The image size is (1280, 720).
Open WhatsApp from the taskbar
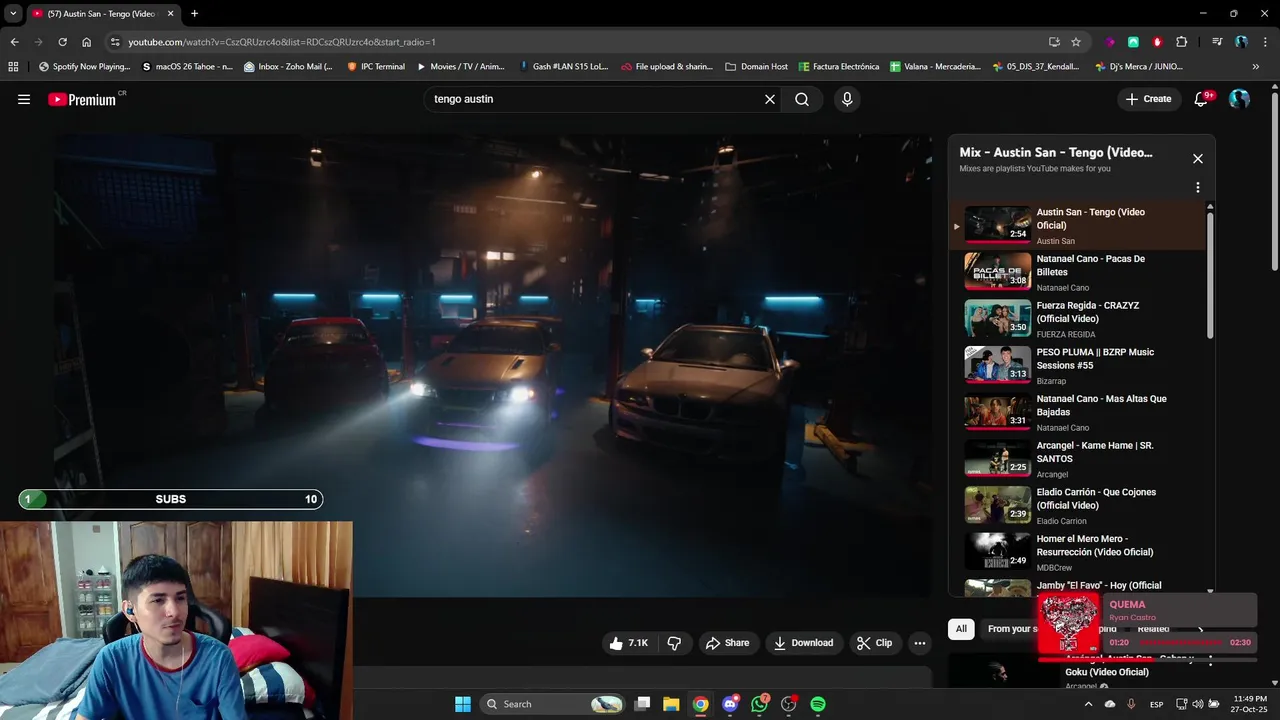pos(759,704)
